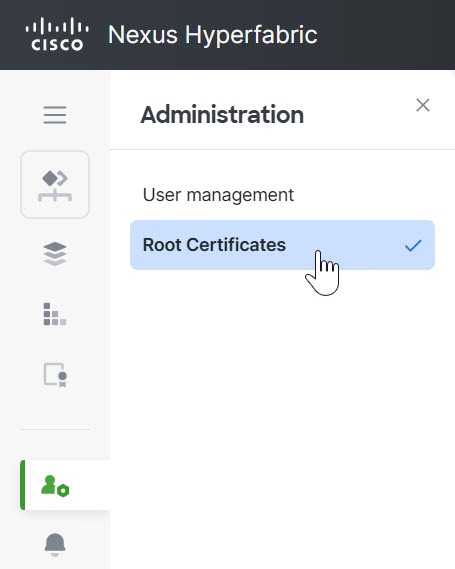Click the sidebar horizontal divider line
The width and height of the screenshot is (455, 569).
[55, 429]
